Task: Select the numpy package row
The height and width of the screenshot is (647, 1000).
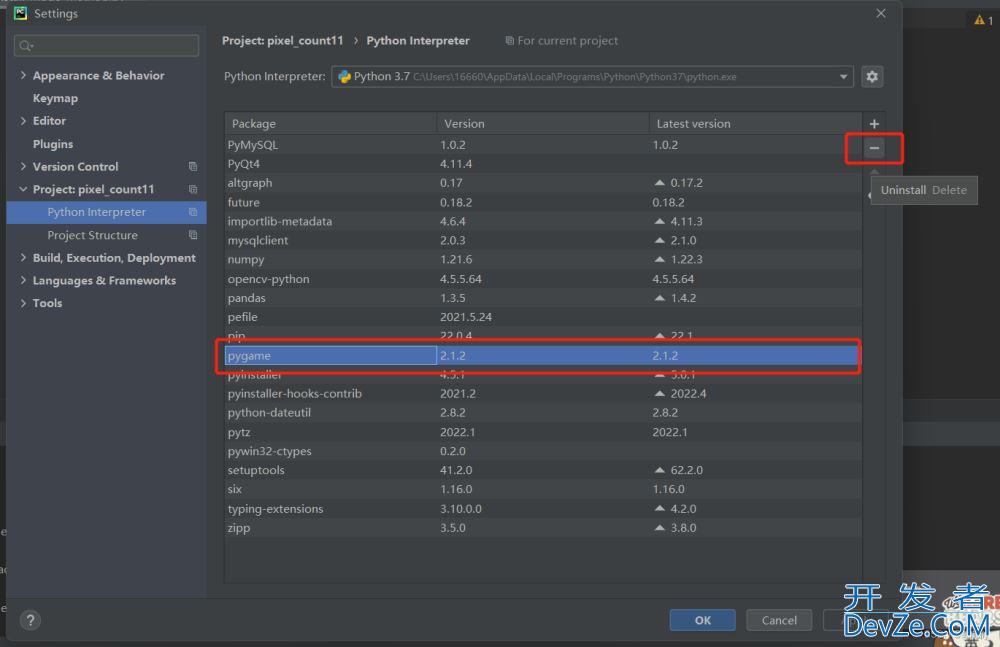Action: coord(542,260)
